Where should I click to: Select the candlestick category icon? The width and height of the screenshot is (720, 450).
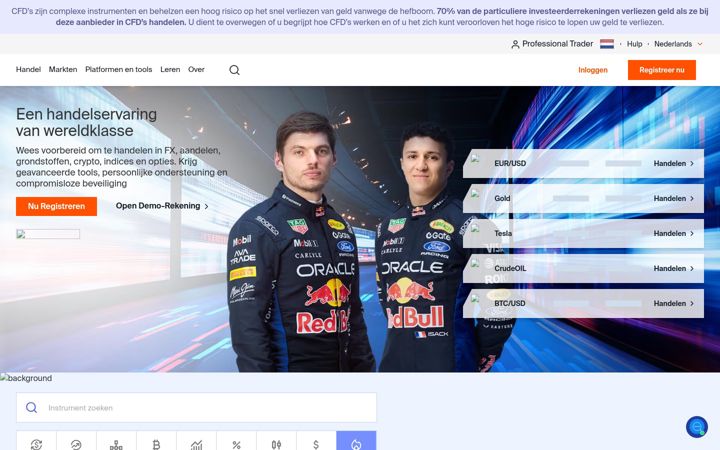(x=276, y=444)
